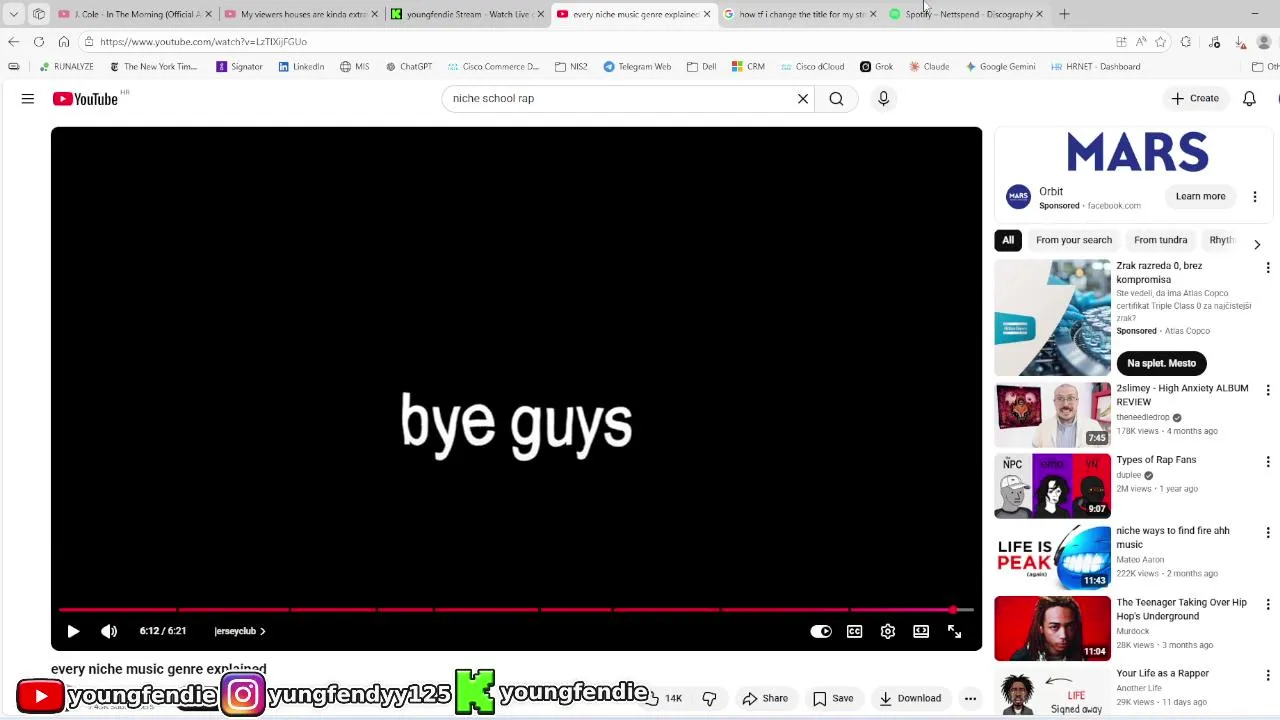Screen dimensions: 1280x720
Task: Open Your Life as a Rapper video
Action: pos(1162,673)
